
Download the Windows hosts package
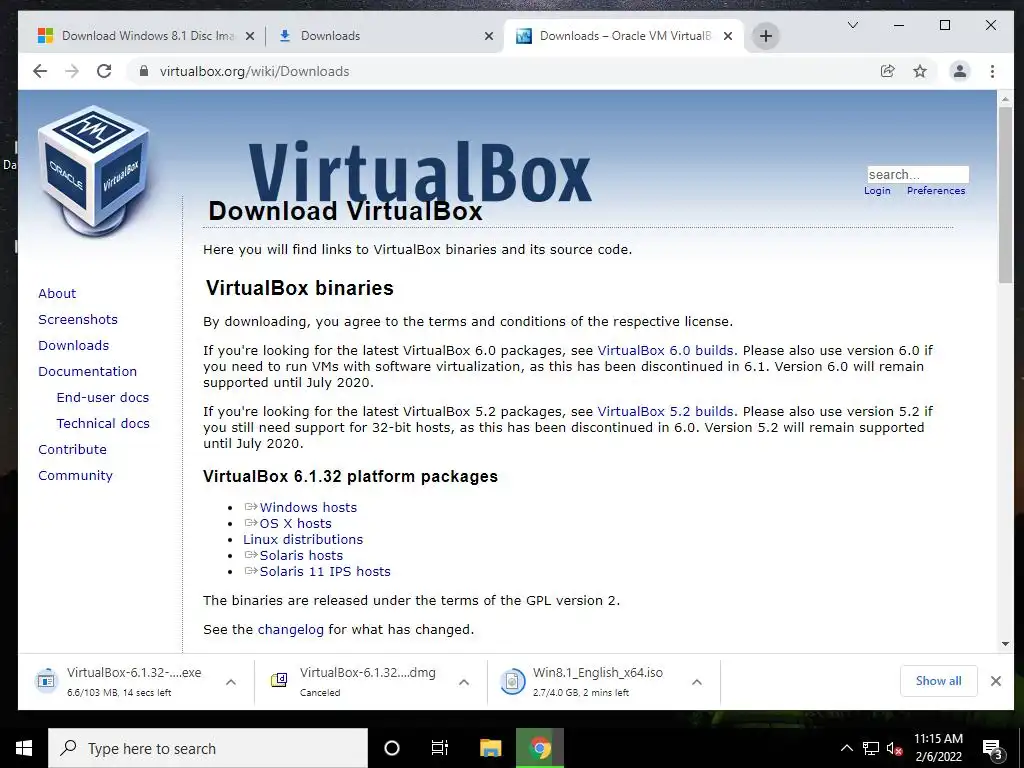click(308, 507)
